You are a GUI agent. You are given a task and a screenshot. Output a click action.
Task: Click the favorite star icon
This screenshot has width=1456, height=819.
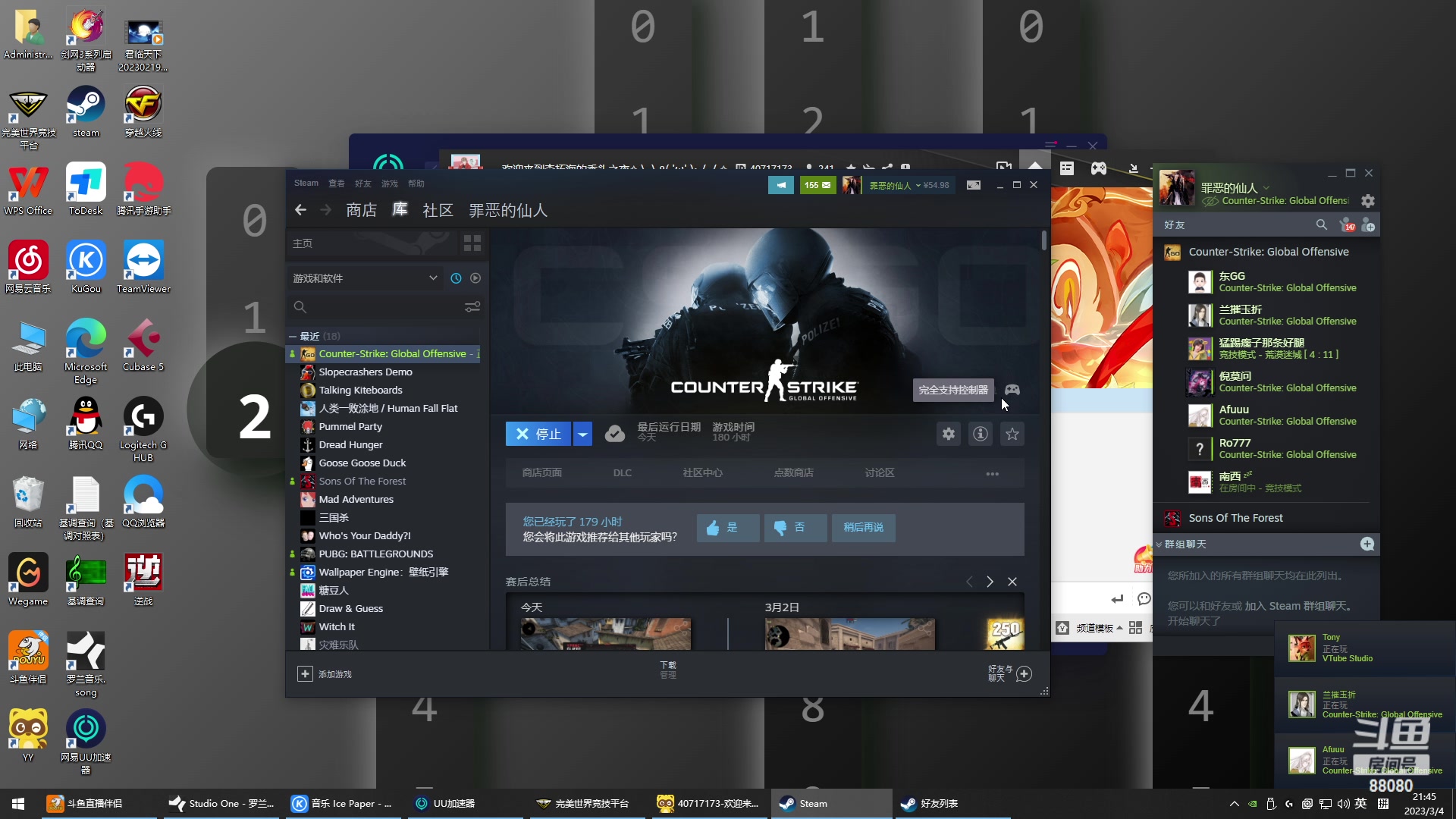click(x=1012, y=434)
